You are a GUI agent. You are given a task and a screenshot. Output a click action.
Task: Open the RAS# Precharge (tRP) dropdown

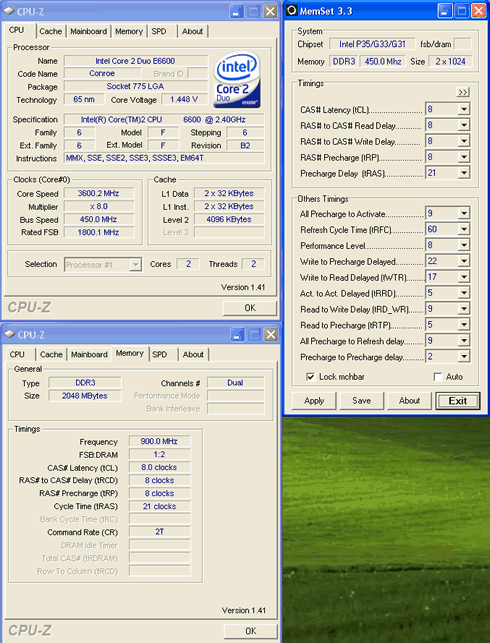(x=464, y=157)
